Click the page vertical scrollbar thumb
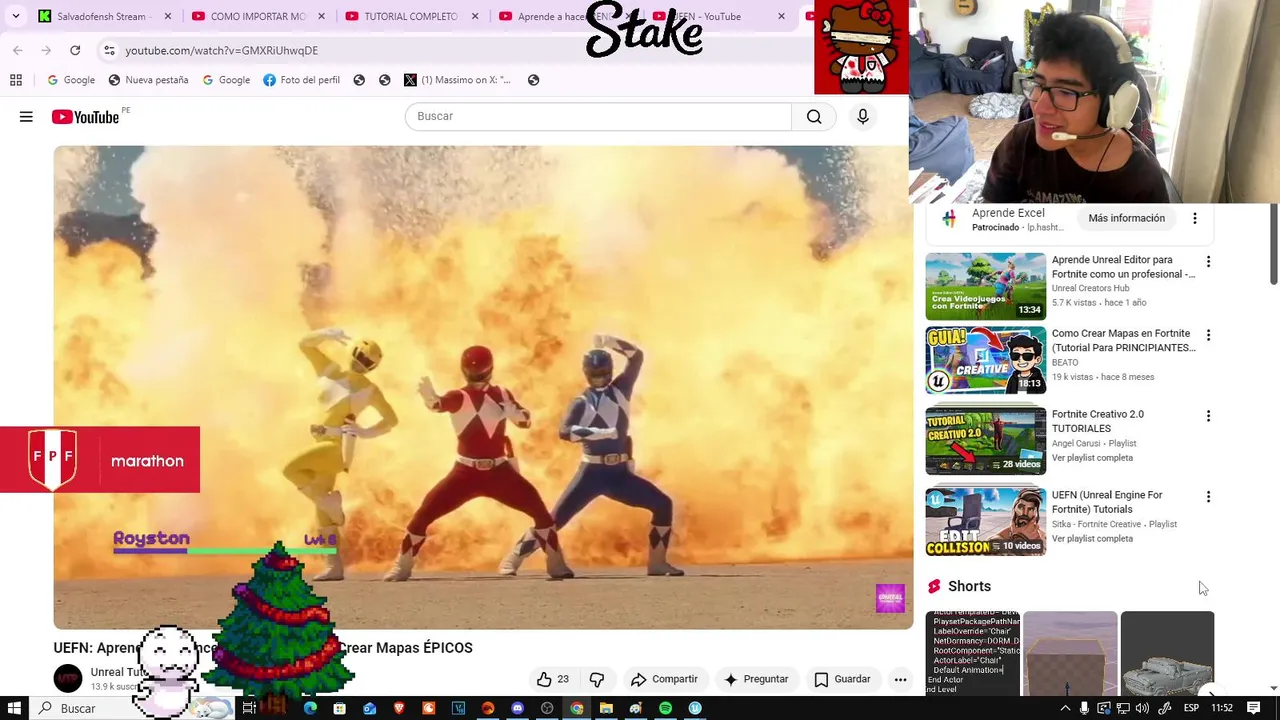1280x720 pixels. (1273, 243)
